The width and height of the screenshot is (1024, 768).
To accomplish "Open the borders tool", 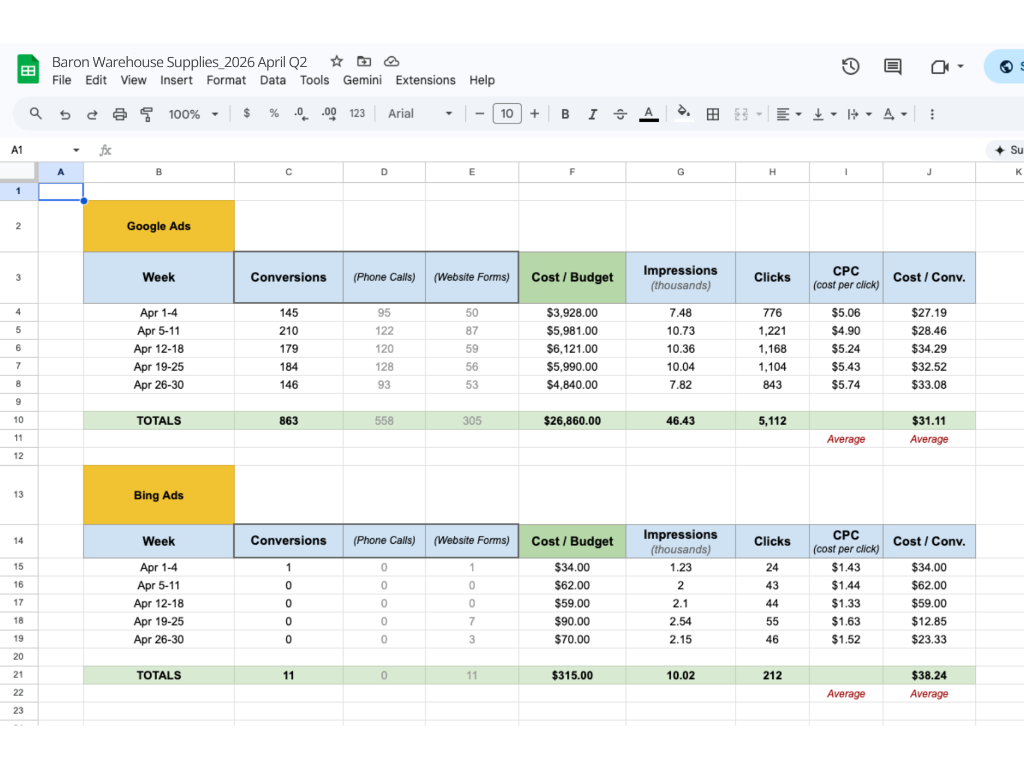I will 713,114.
